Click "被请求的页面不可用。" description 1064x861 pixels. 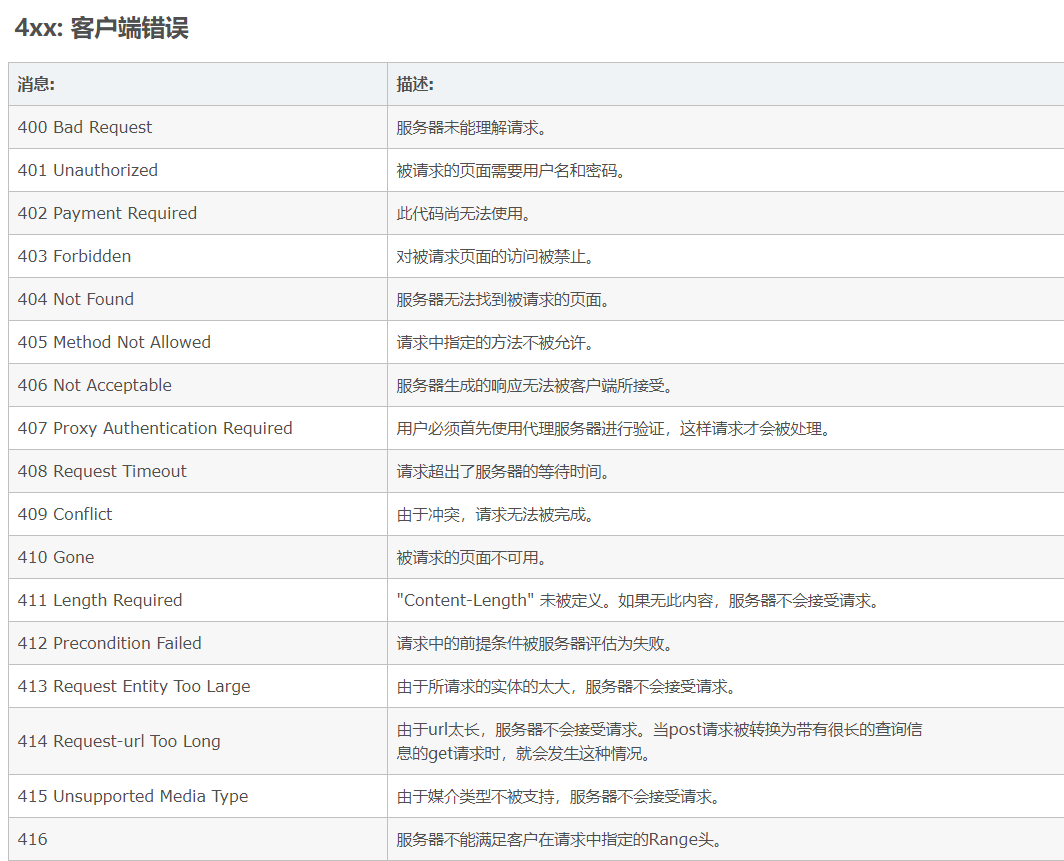pos(472,558)
